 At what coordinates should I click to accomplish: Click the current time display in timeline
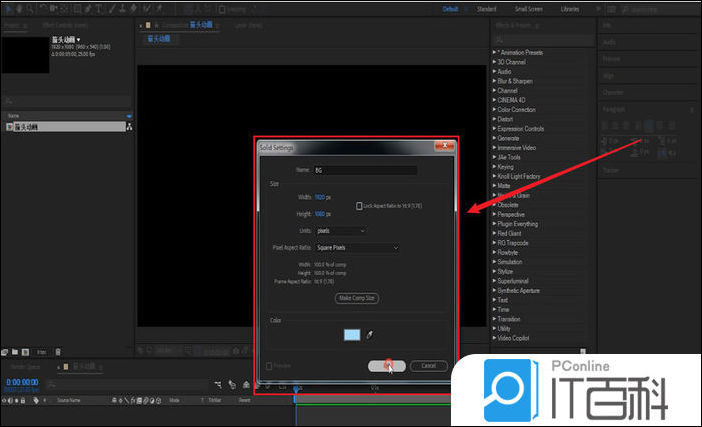click(x=22, y=382)
